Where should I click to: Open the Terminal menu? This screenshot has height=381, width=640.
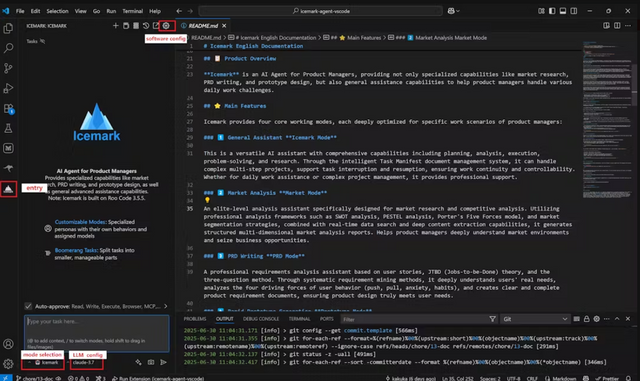pos(133,11)
